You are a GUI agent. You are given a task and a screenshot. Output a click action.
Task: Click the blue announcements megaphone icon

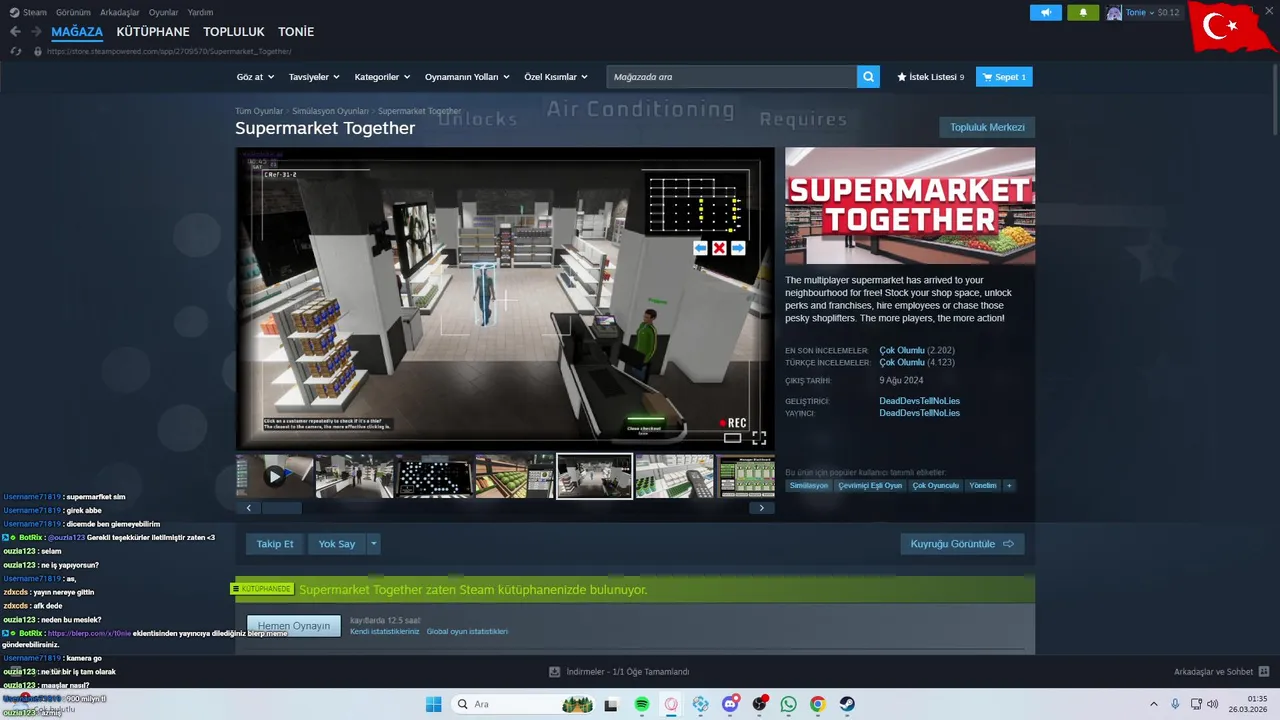1046,13
